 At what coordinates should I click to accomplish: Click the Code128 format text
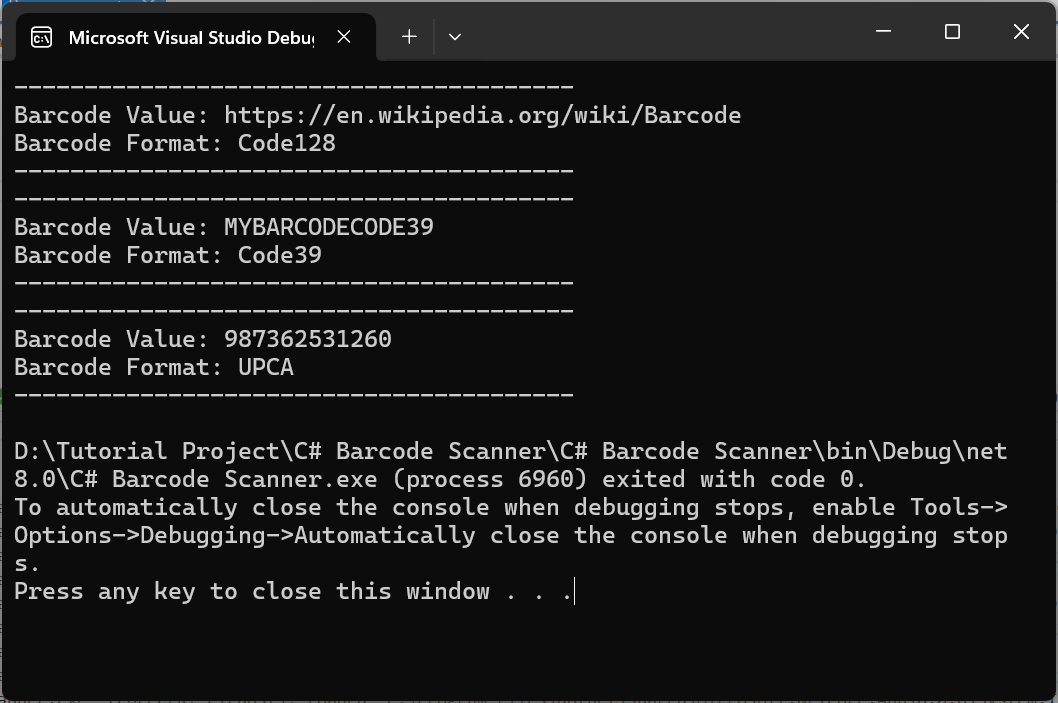(286, 143)
